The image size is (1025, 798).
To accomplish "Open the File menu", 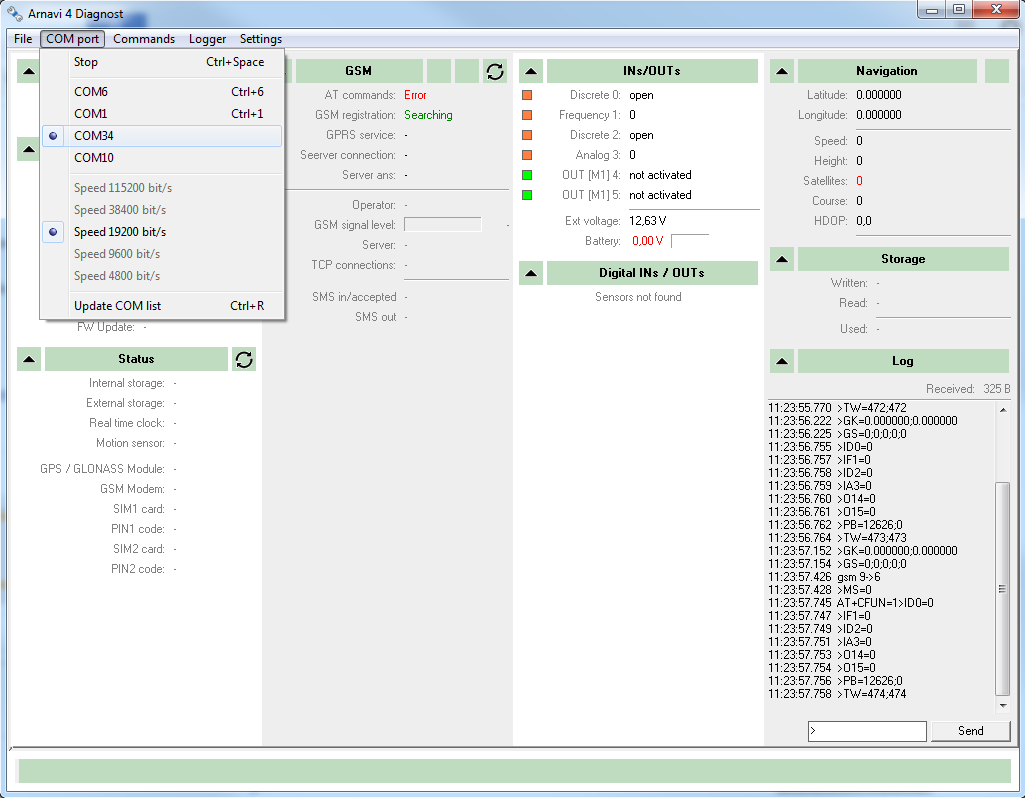I will click(x=23, y=39).
